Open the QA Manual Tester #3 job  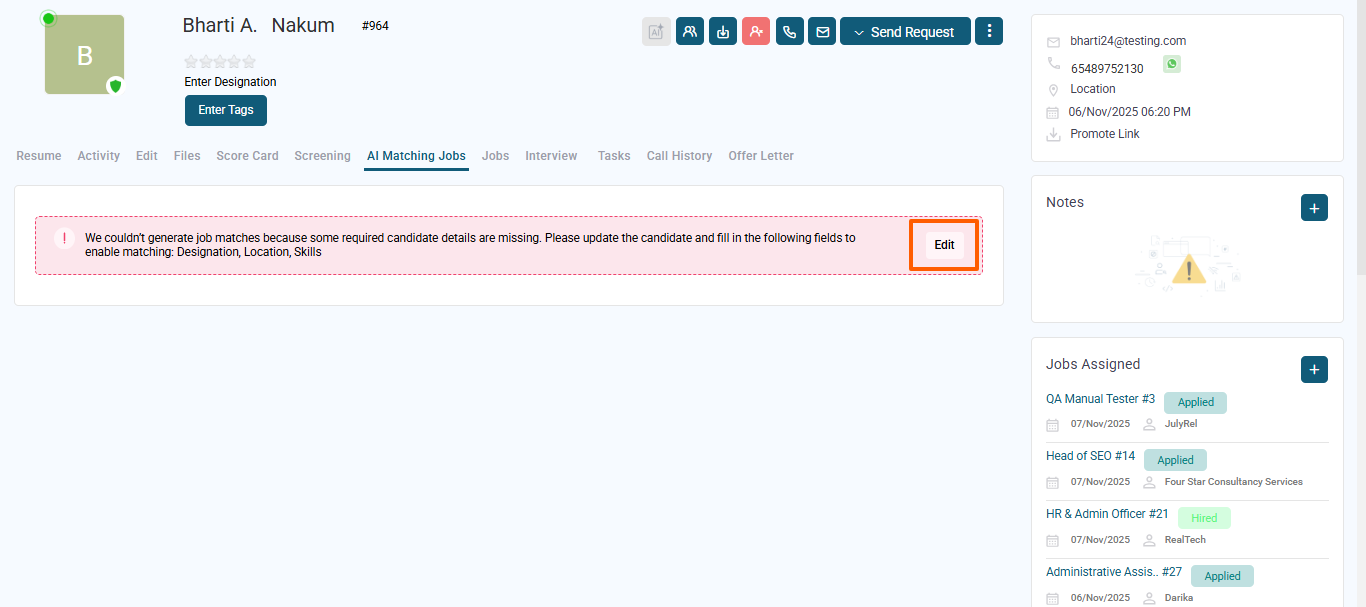pos(1100,399)
